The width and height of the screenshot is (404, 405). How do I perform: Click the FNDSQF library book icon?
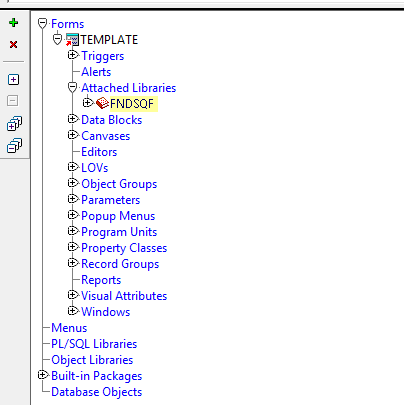click(x=102, y=103)
